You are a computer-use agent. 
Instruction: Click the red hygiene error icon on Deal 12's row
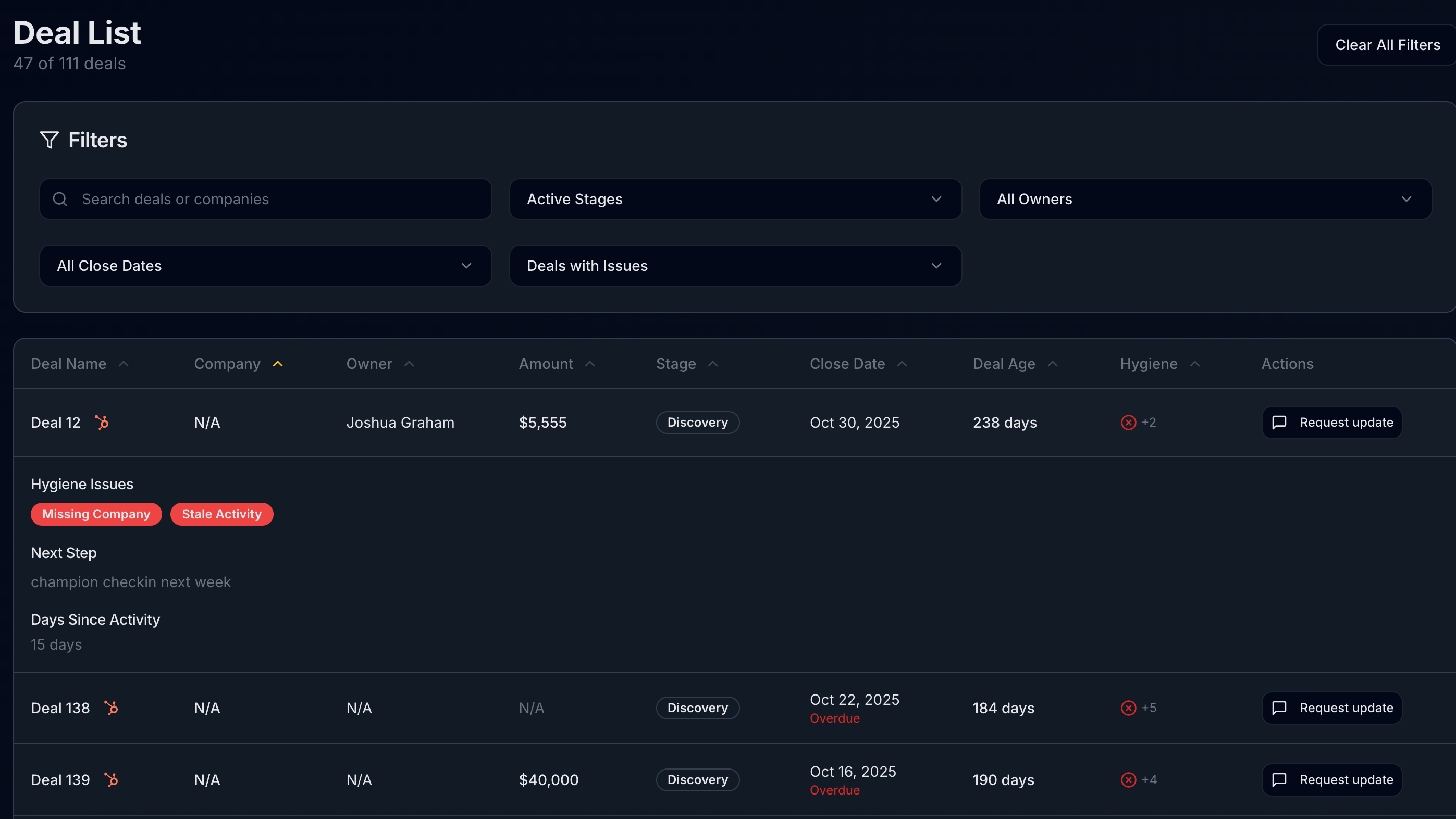click(x=1129, y=422)
